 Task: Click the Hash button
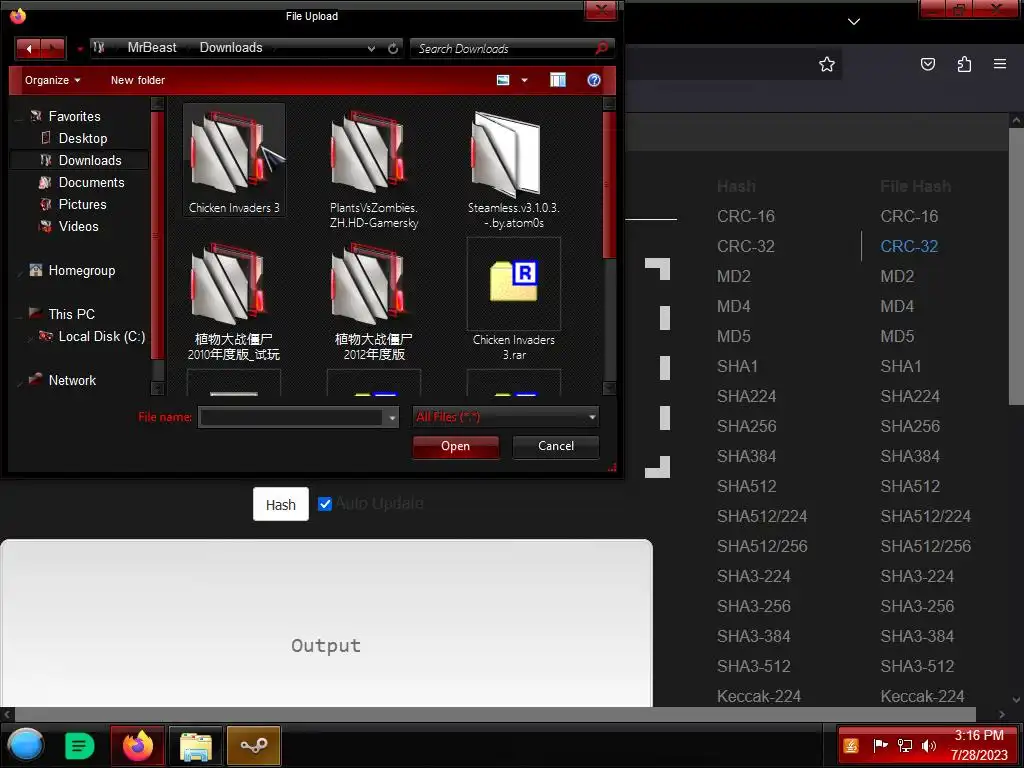pyautogui.click(x=281, y=504)
